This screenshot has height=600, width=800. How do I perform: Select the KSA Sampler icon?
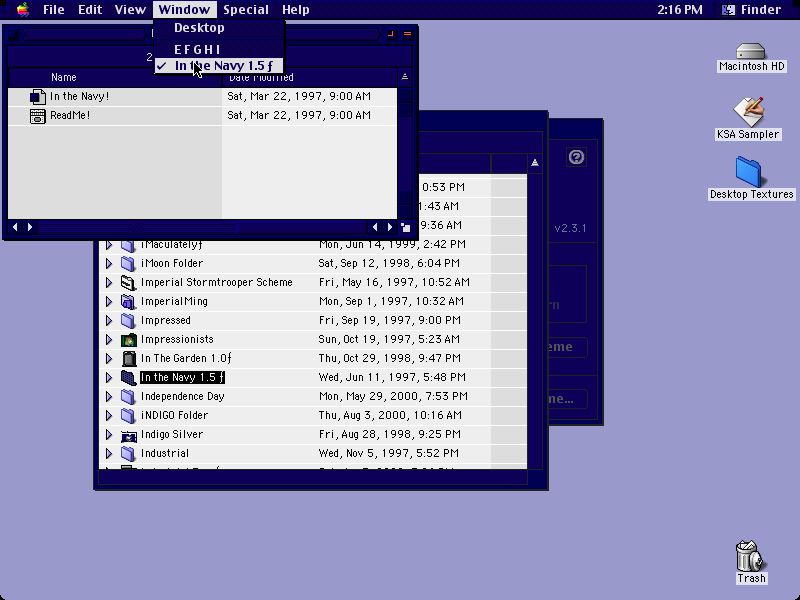(x=748, y=112)
